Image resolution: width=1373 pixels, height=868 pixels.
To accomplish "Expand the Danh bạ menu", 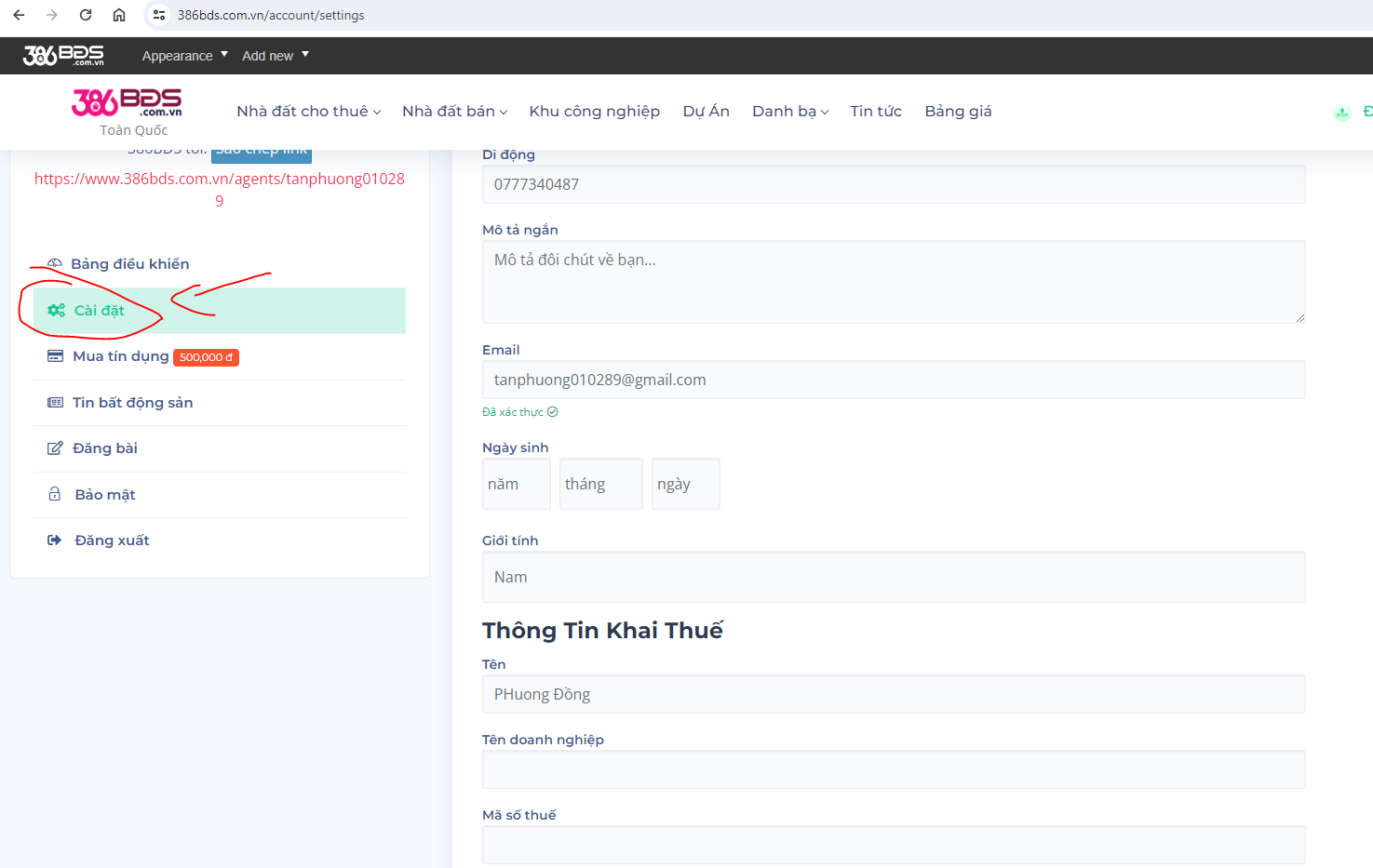I will point(790,111).
